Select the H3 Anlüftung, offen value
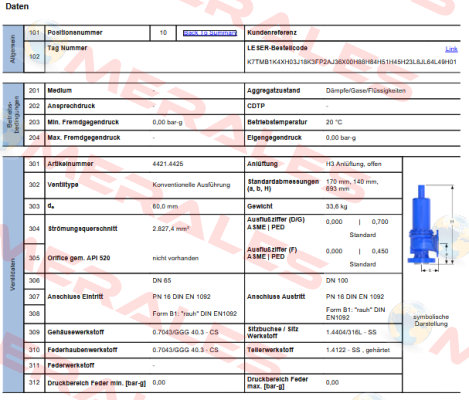 click(x=353, y=164)
